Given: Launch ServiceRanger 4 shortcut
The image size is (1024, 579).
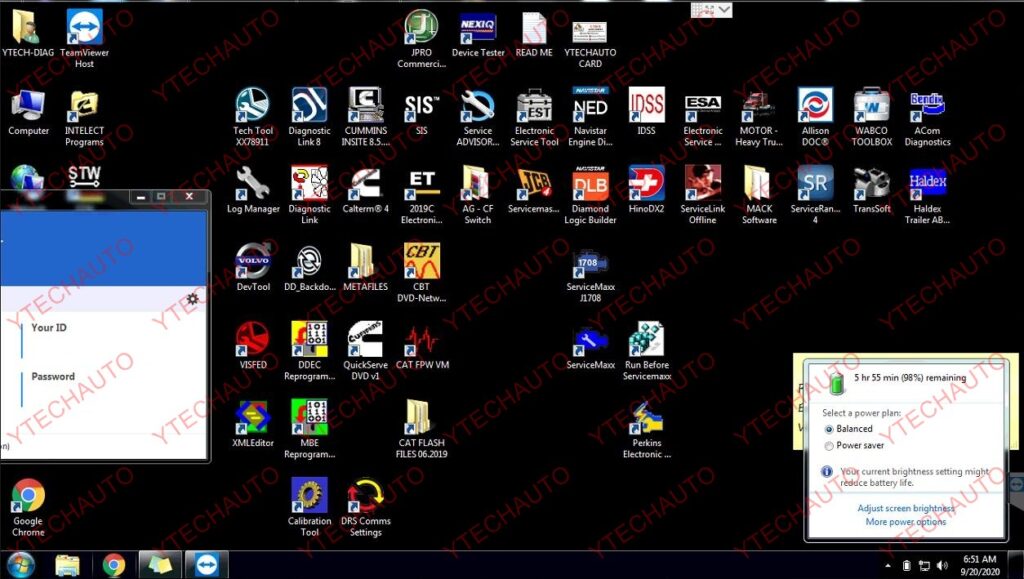Looking at the screenshot, I should [x=815, y=195].
